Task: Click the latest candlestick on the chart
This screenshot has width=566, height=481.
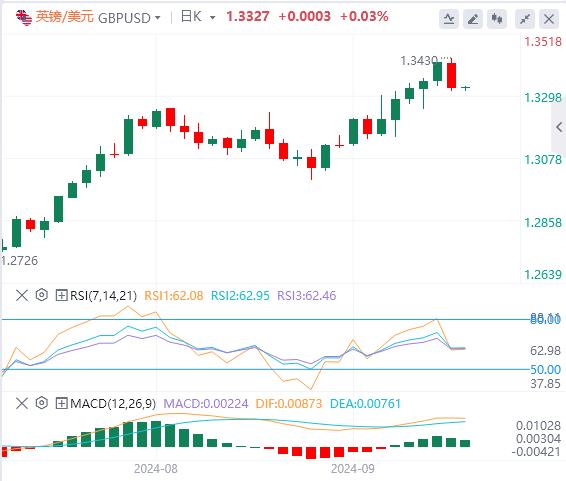Action: click(466, 88)
